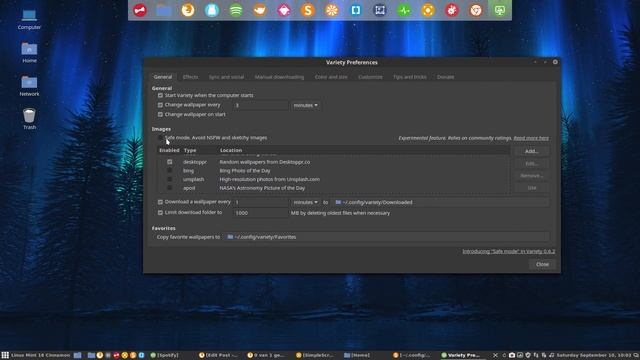The width and height of the screenshot is (640, 360).
Task: Launch Spotify from the top dock
Action: (236, 10)
